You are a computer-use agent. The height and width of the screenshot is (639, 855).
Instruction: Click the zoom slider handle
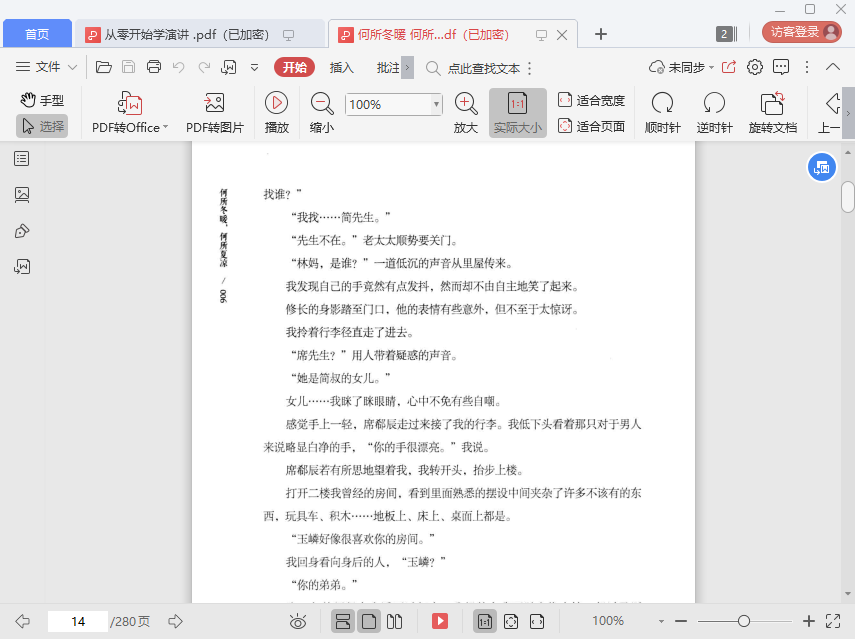tap(744, 621)
